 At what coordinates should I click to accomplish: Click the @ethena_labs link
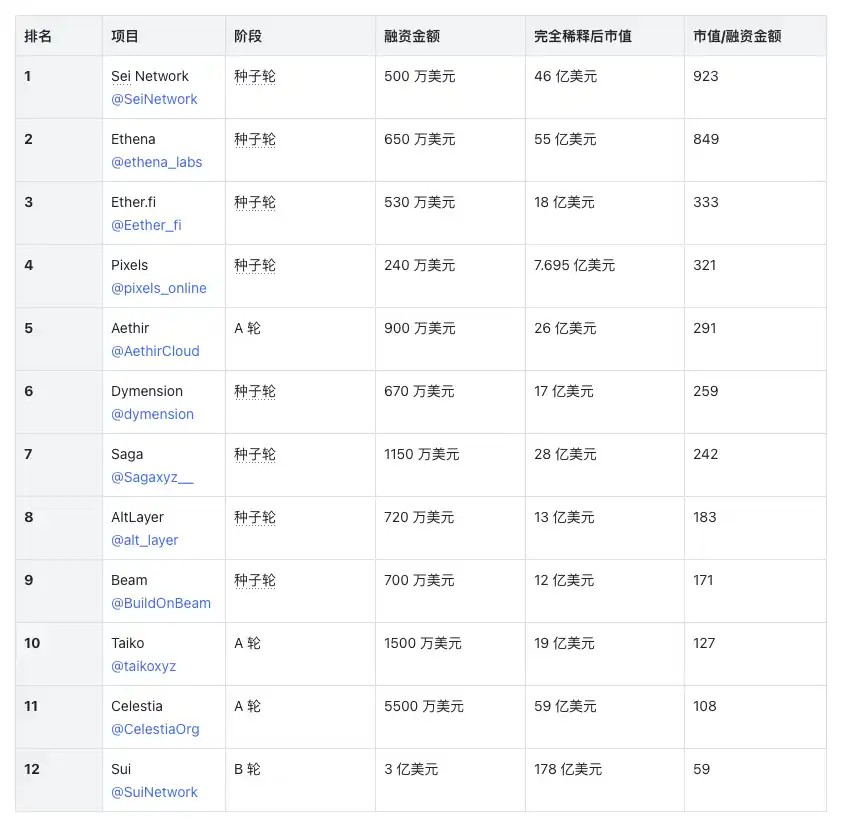tap(156, 162)
